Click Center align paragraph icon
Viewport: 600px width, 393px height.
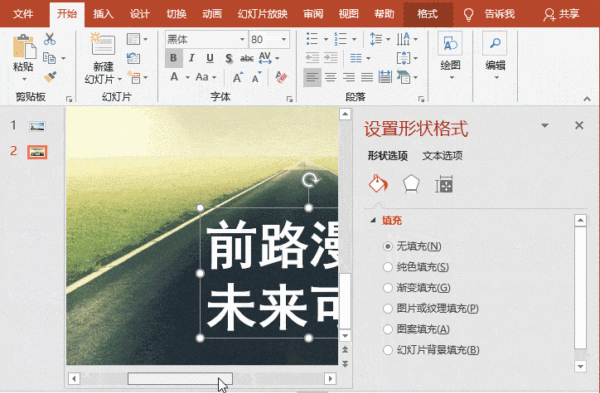331,78
